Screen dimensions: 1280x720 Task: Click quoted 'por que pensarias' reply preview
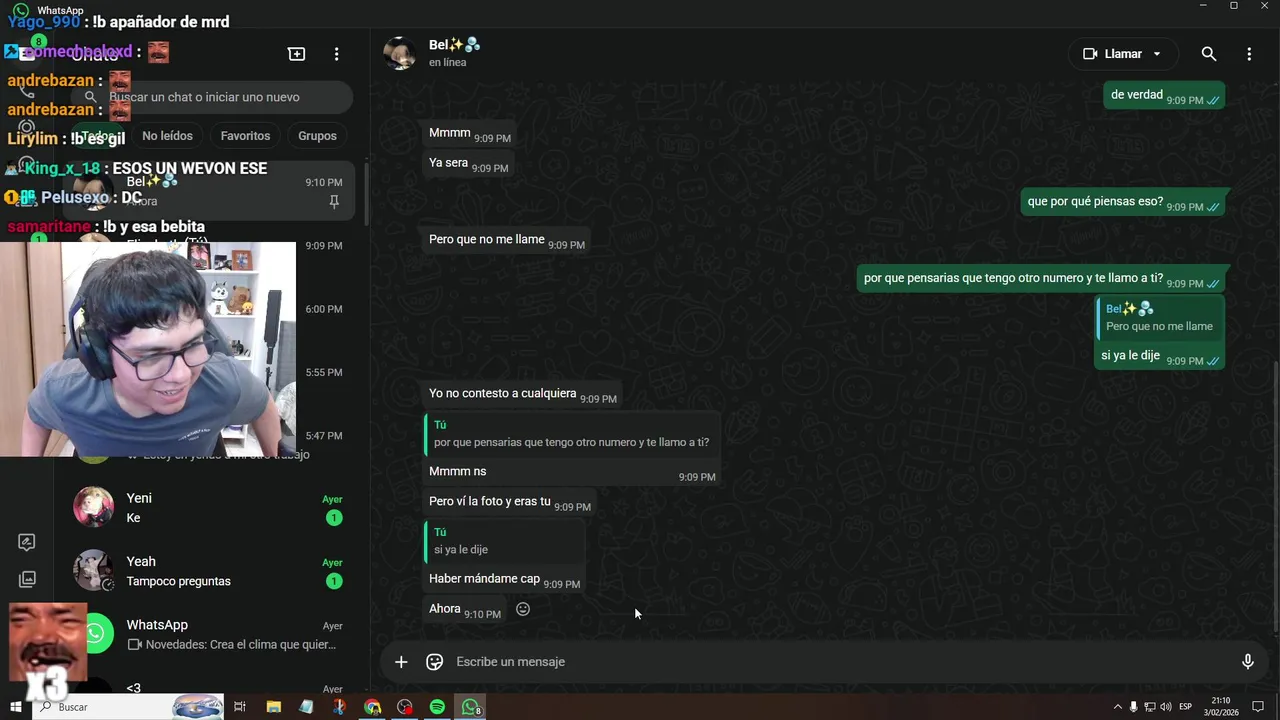click(x=571, y=434)
